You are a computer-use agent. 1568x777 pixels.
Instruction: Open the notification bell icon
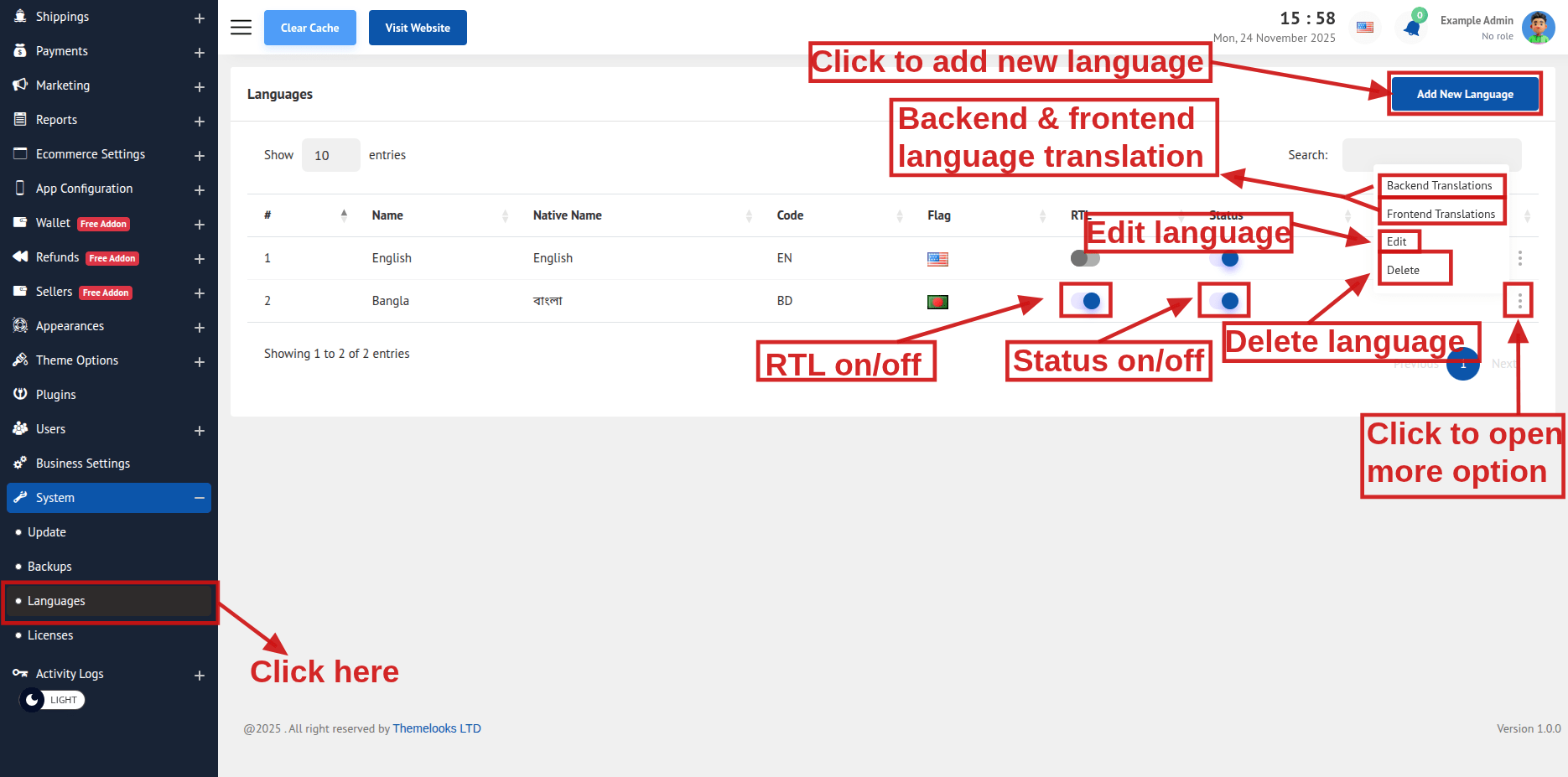[x=1412, y=28]
